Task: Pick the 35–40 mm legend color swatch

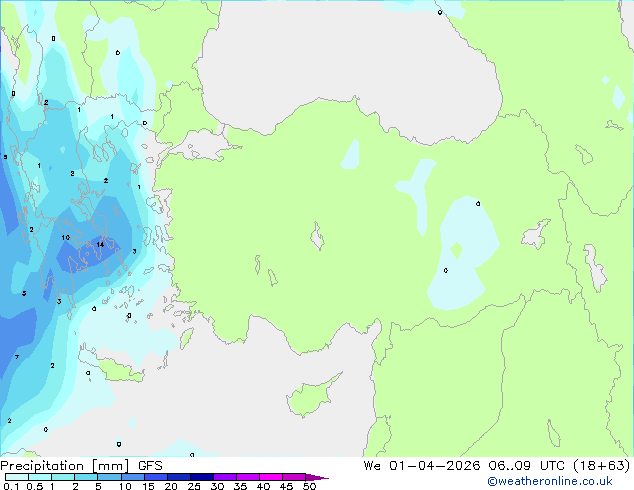Action: click(248, 477)
